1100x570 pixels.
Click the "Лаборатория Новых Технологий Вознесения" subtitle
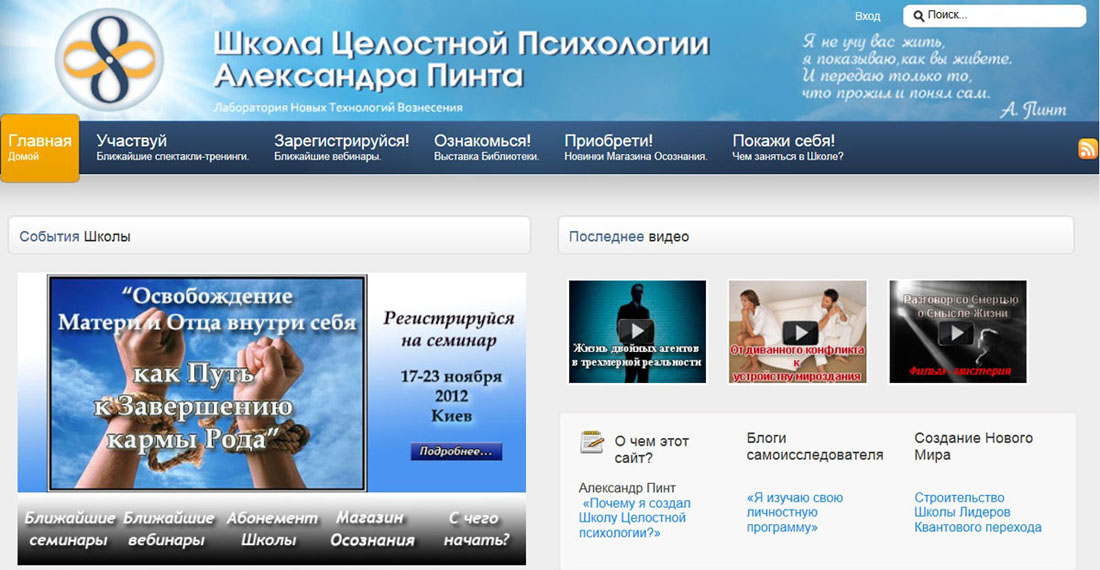[338, 108]
